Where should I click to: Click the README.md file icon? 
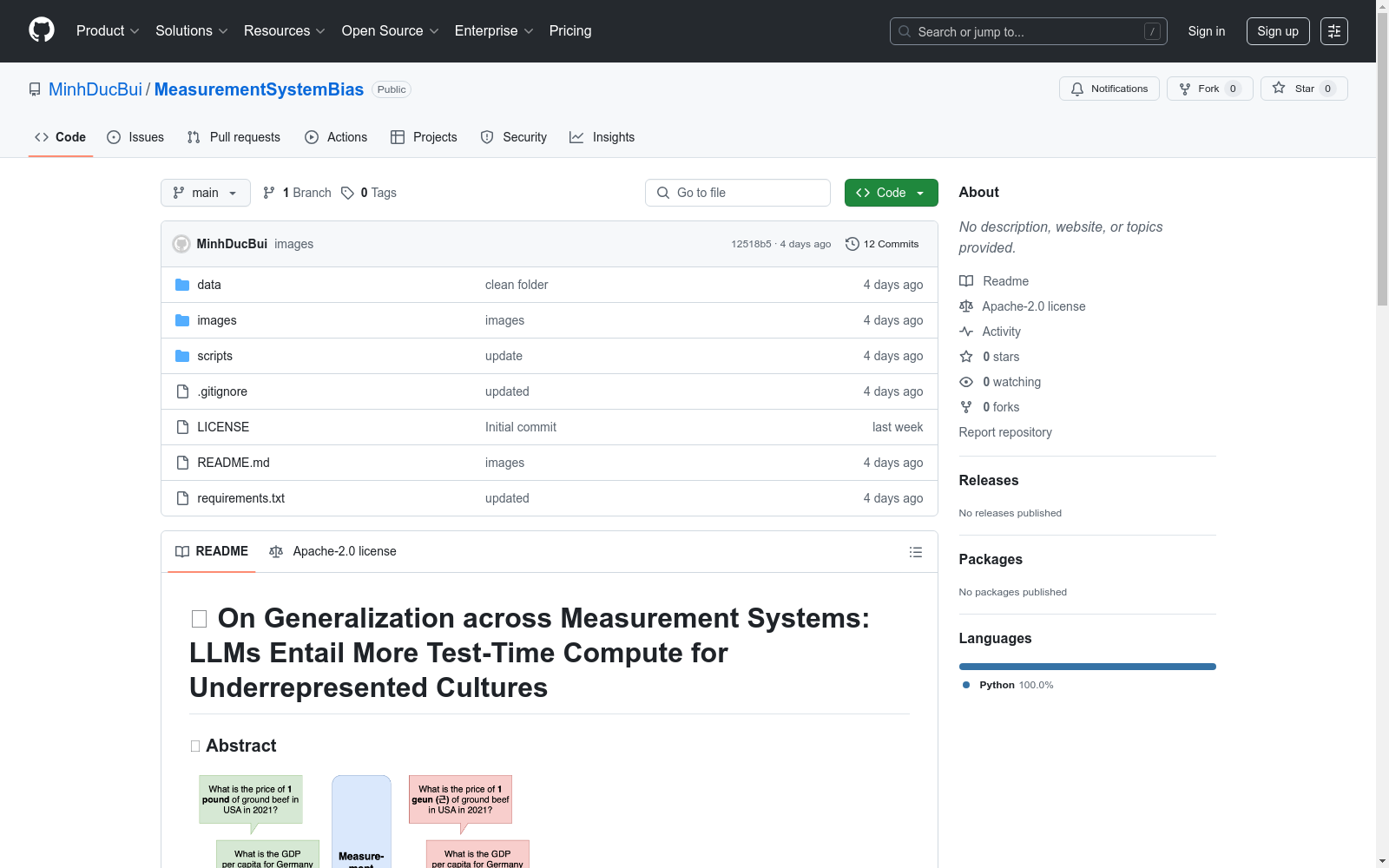pos(182,463)
